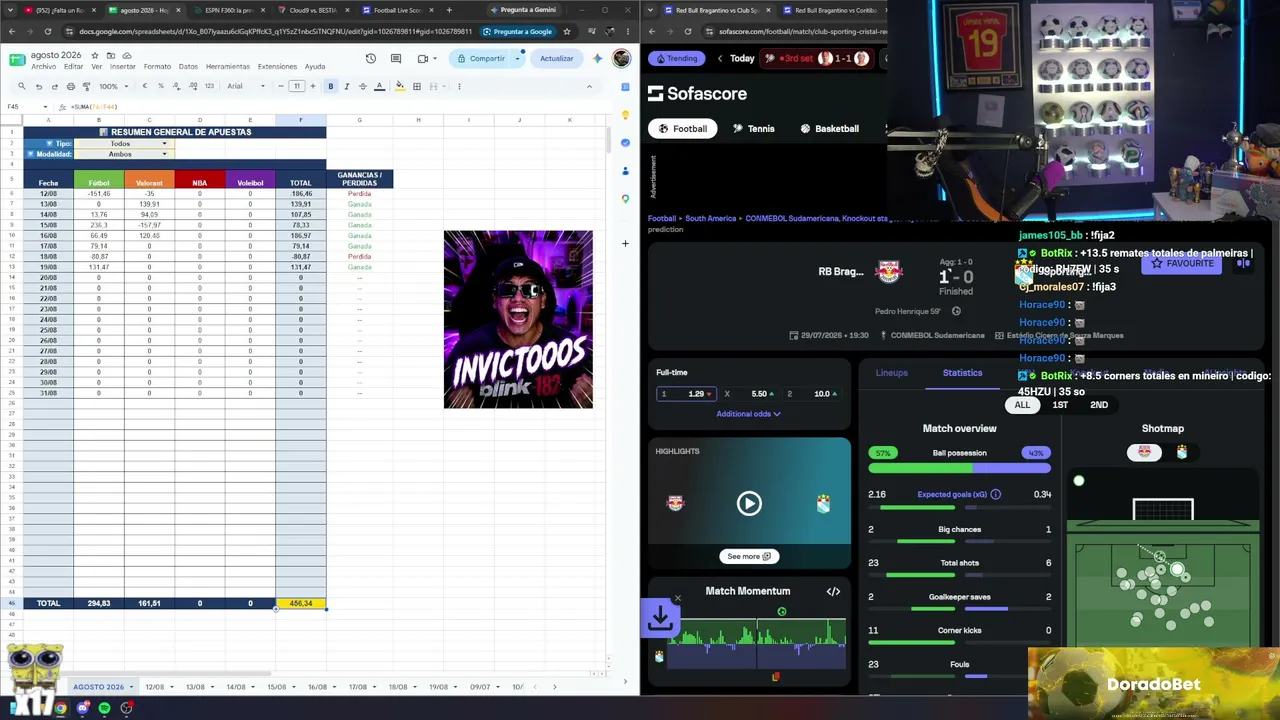
Task: Open the borders tool in Sheets toolbar
Action: click(x=417, y=86)
